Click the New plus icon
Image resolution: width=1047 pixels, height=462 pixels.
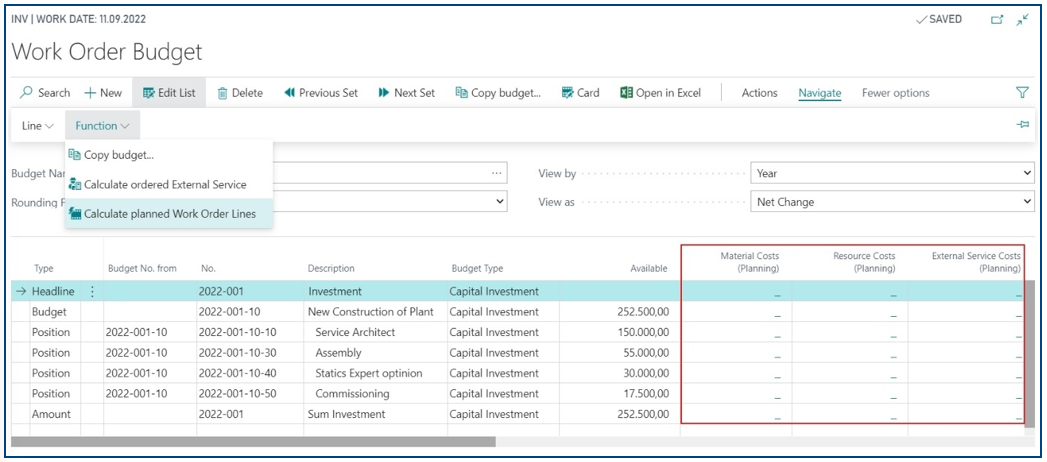[90, 93]
